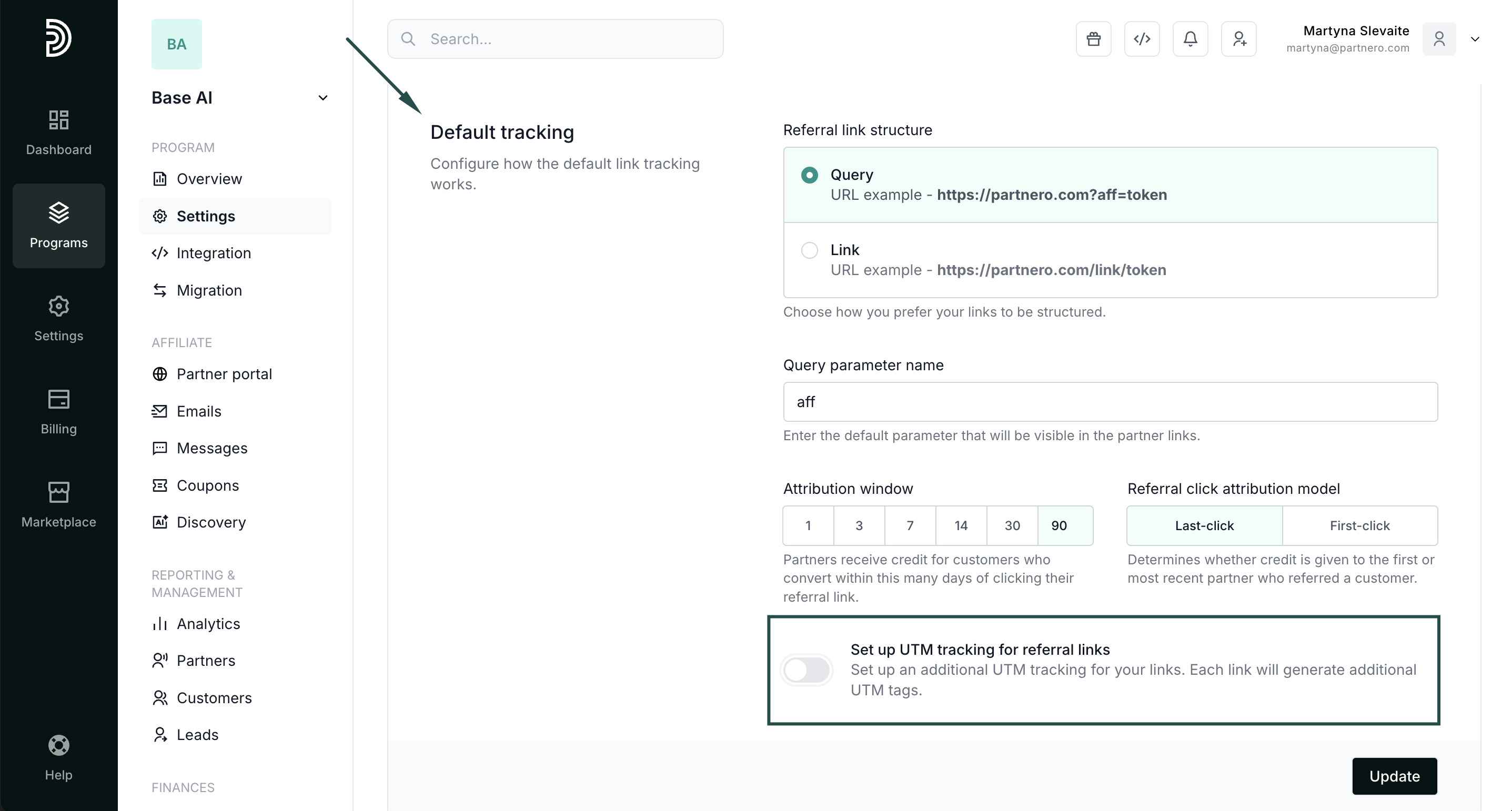Open Dashboard from the left rail
This screenshot has height=811, width=1512.
click(59, 132)
